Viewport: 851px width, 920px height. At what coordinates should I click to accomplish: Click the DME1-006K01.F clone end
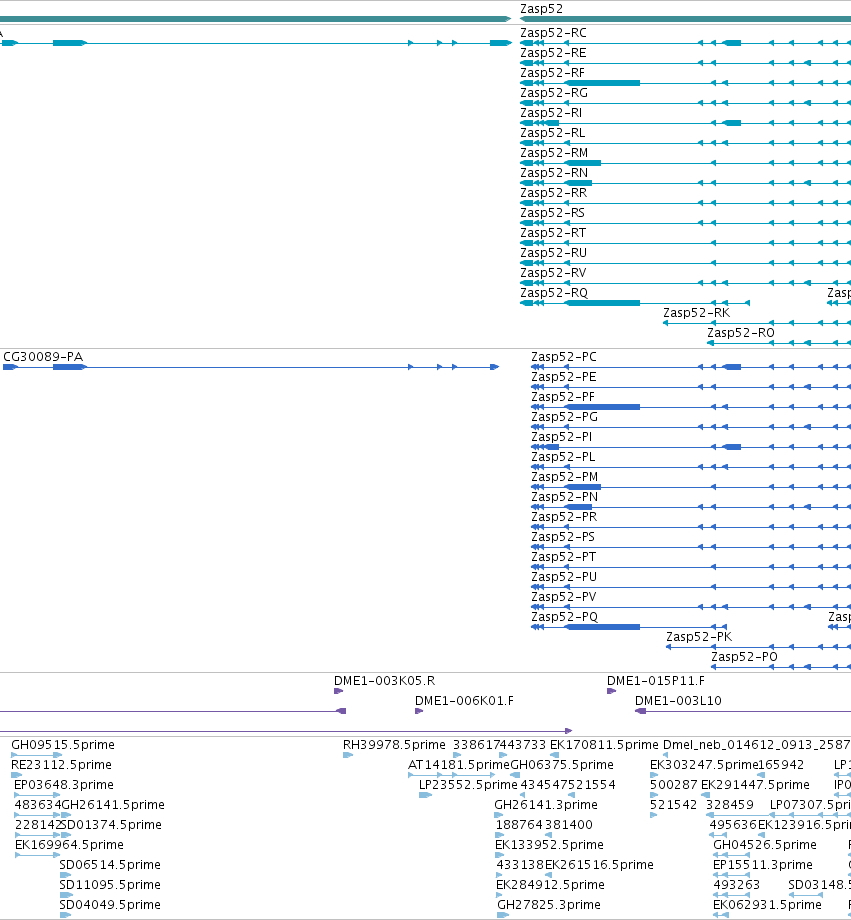pyautogui.click(x=464, y=701)
